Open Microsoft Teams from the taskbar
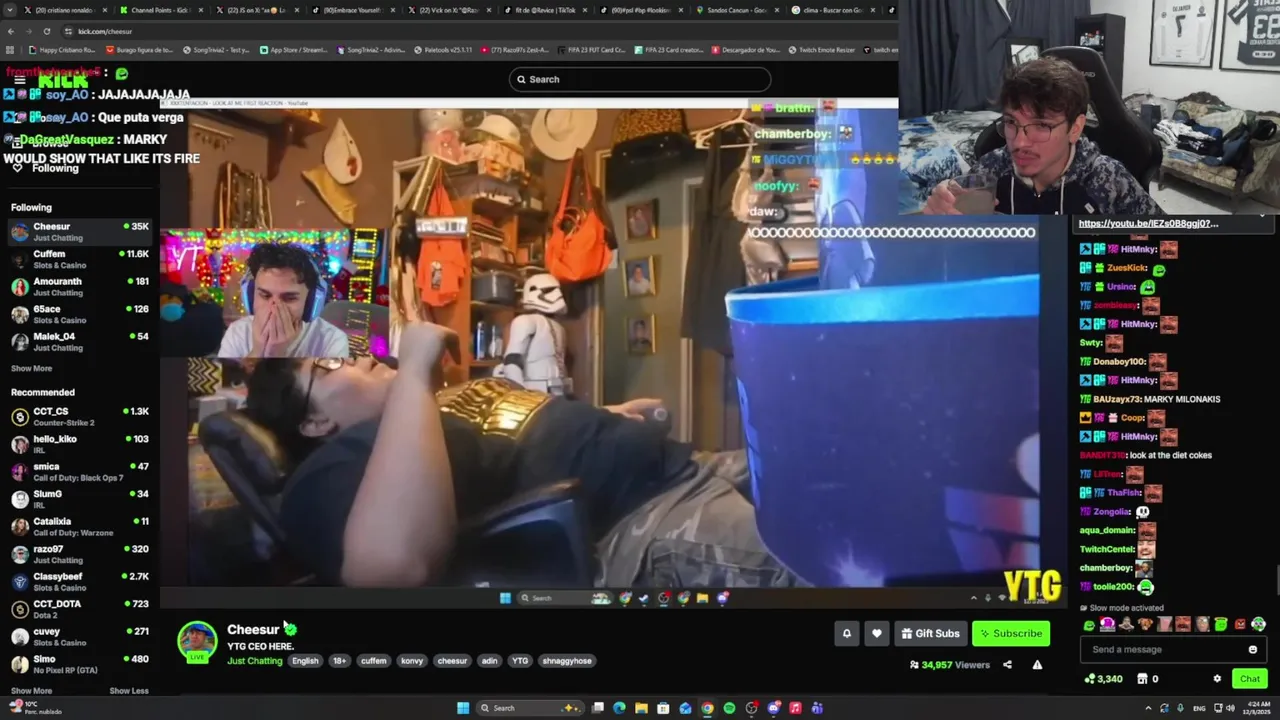This screenshot has height=720, width=1280. point(817,708)
